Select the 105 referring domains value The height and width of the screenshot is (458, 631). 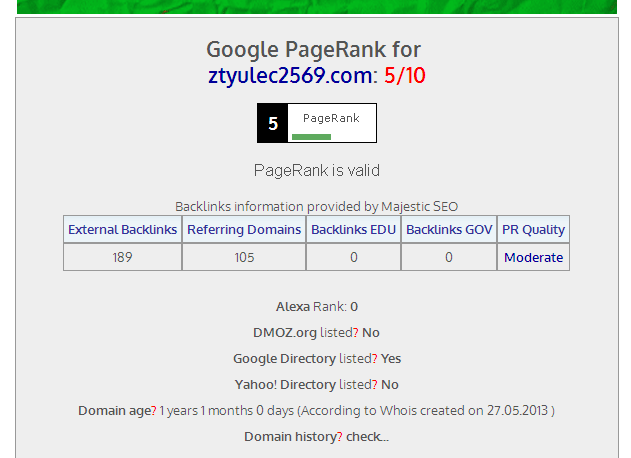[244, 257]
